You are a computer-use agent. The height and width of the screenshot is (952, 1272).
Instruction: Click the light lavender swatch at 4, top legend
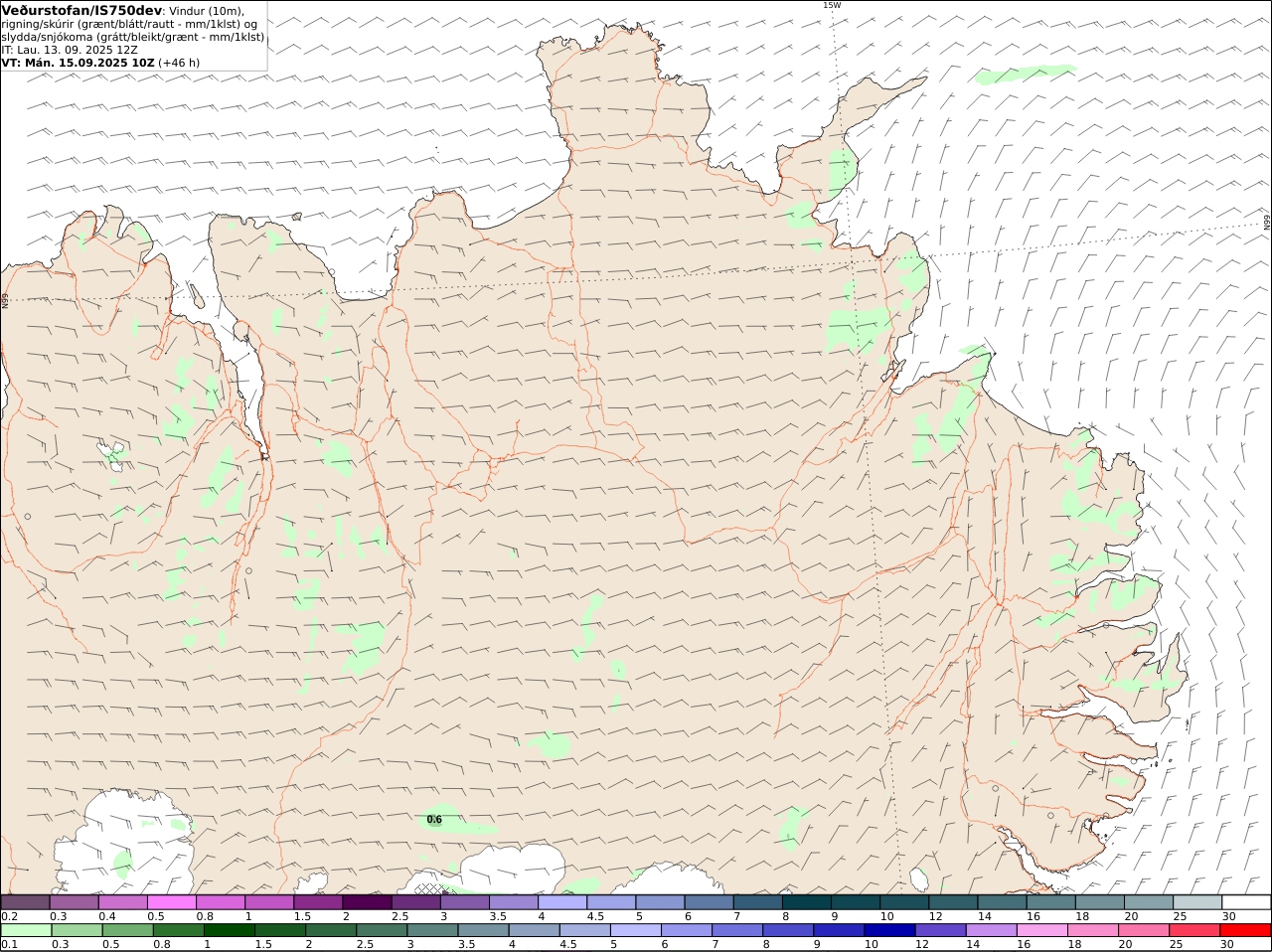click(561, 902)
